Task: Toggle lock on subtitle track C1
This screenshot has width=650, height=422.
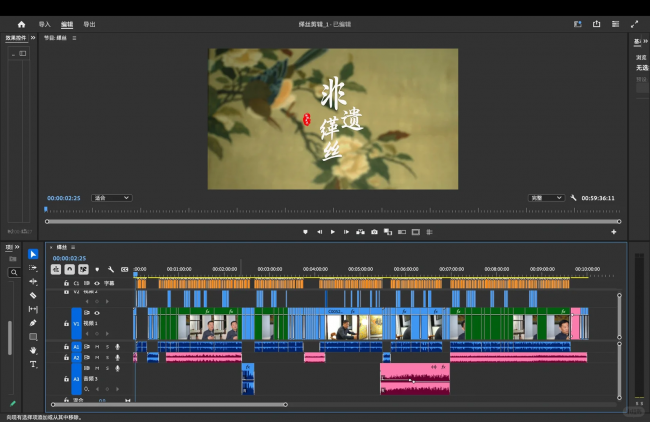Action: point(67,283)
